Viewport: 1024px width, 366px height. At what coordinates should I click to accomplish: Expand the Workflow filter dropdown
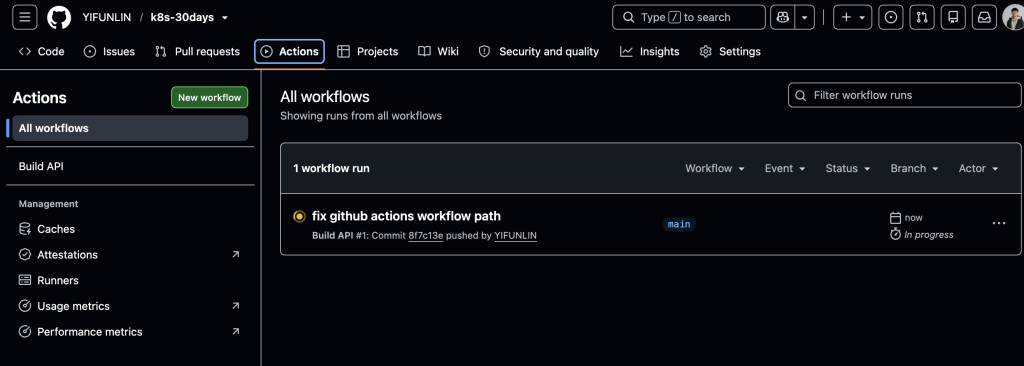click(x=715, y=169)
